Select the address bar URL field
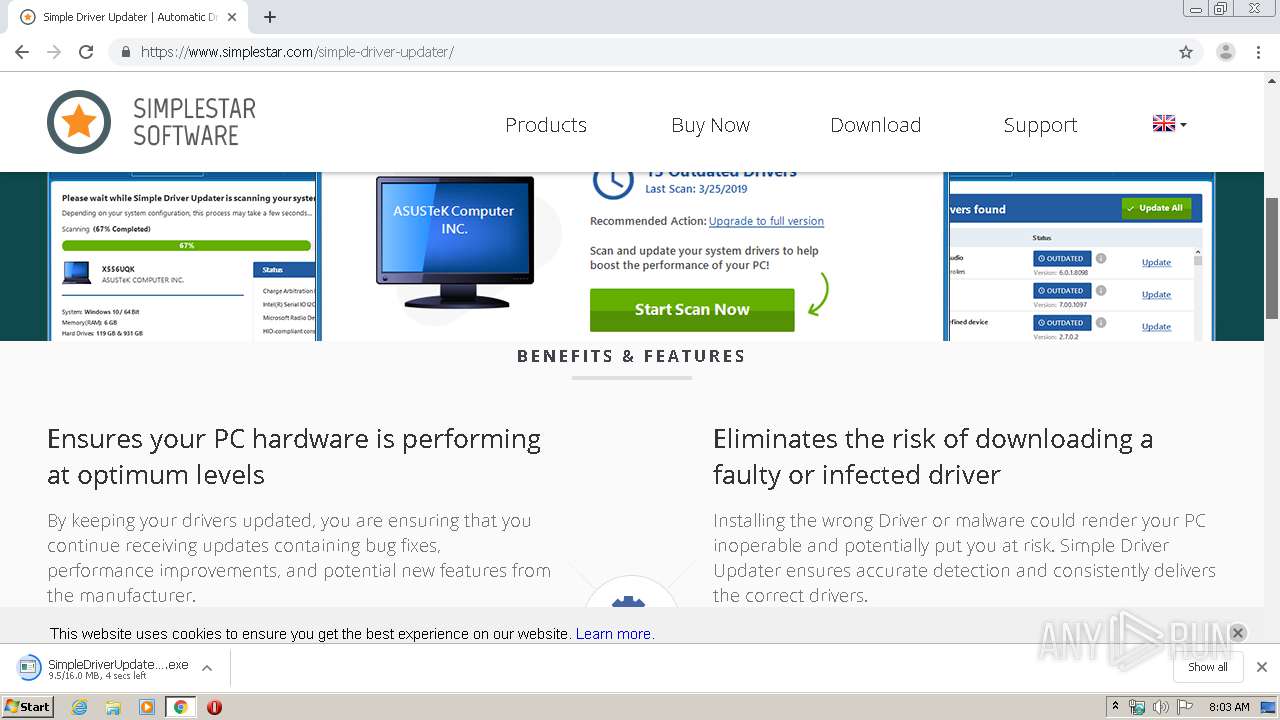 click(655, 52)
